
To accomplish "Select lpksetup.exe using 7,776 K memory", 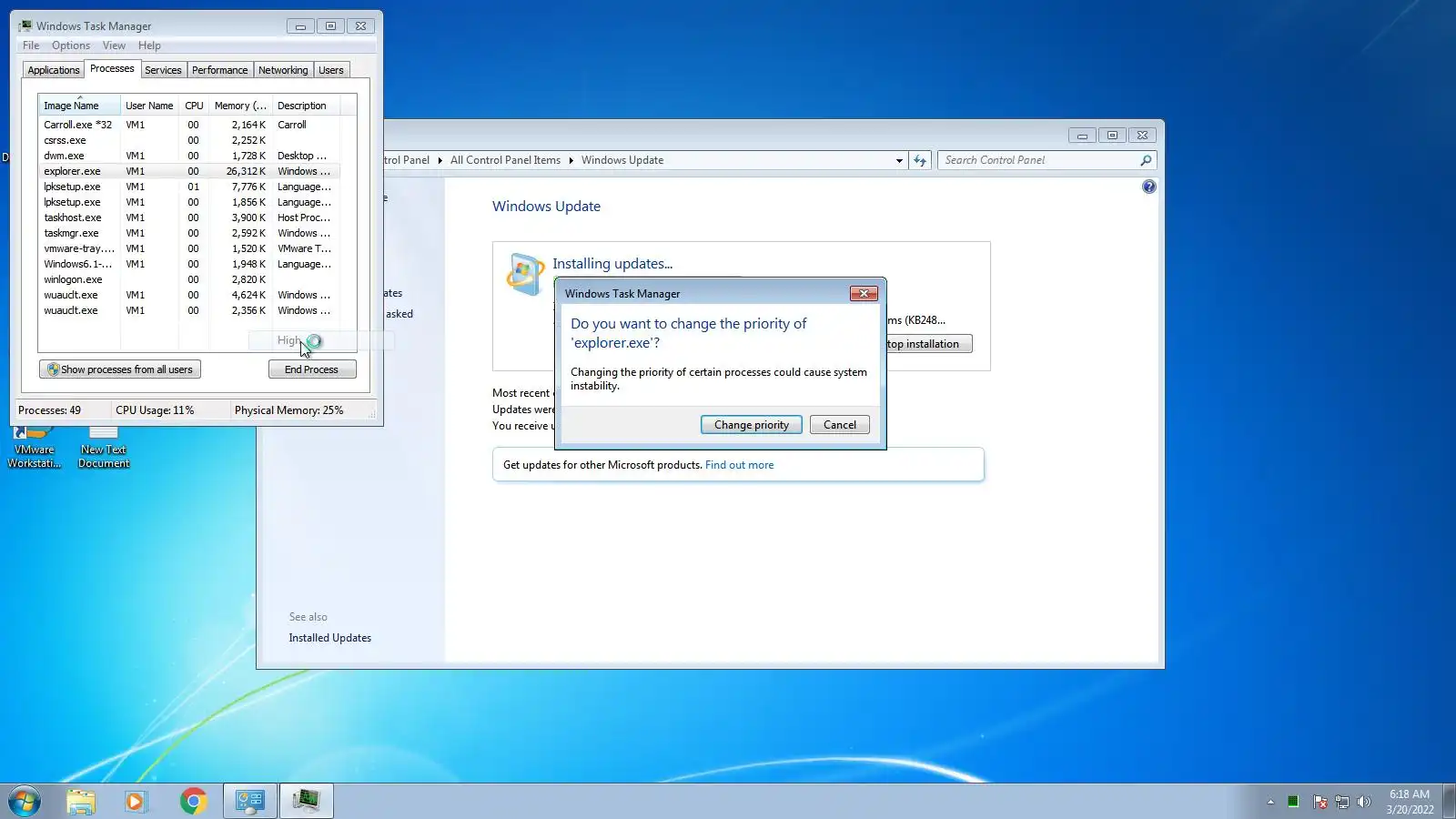I will 189,187.
